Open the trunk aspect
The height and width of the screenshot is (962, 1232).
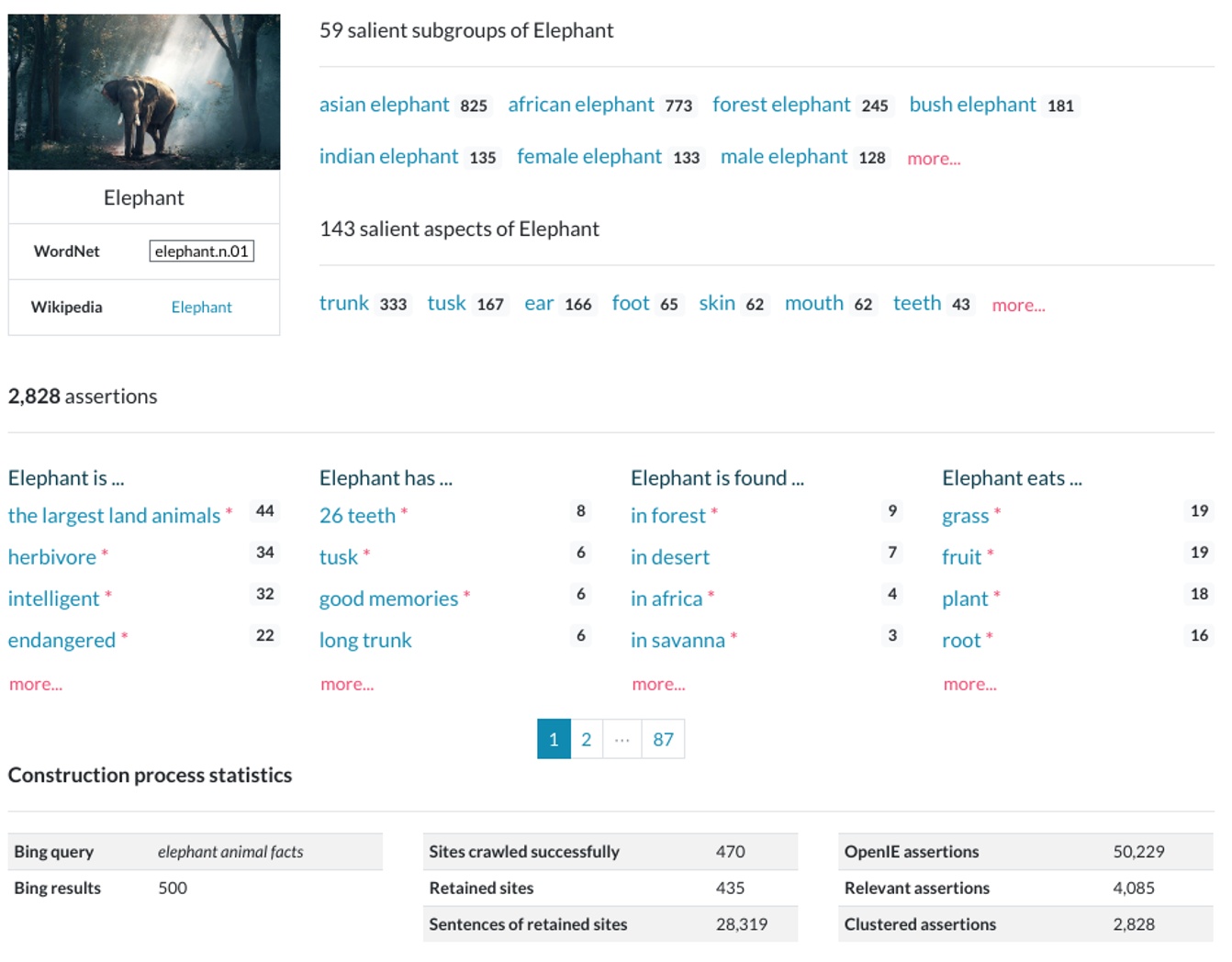pos(343,304)
